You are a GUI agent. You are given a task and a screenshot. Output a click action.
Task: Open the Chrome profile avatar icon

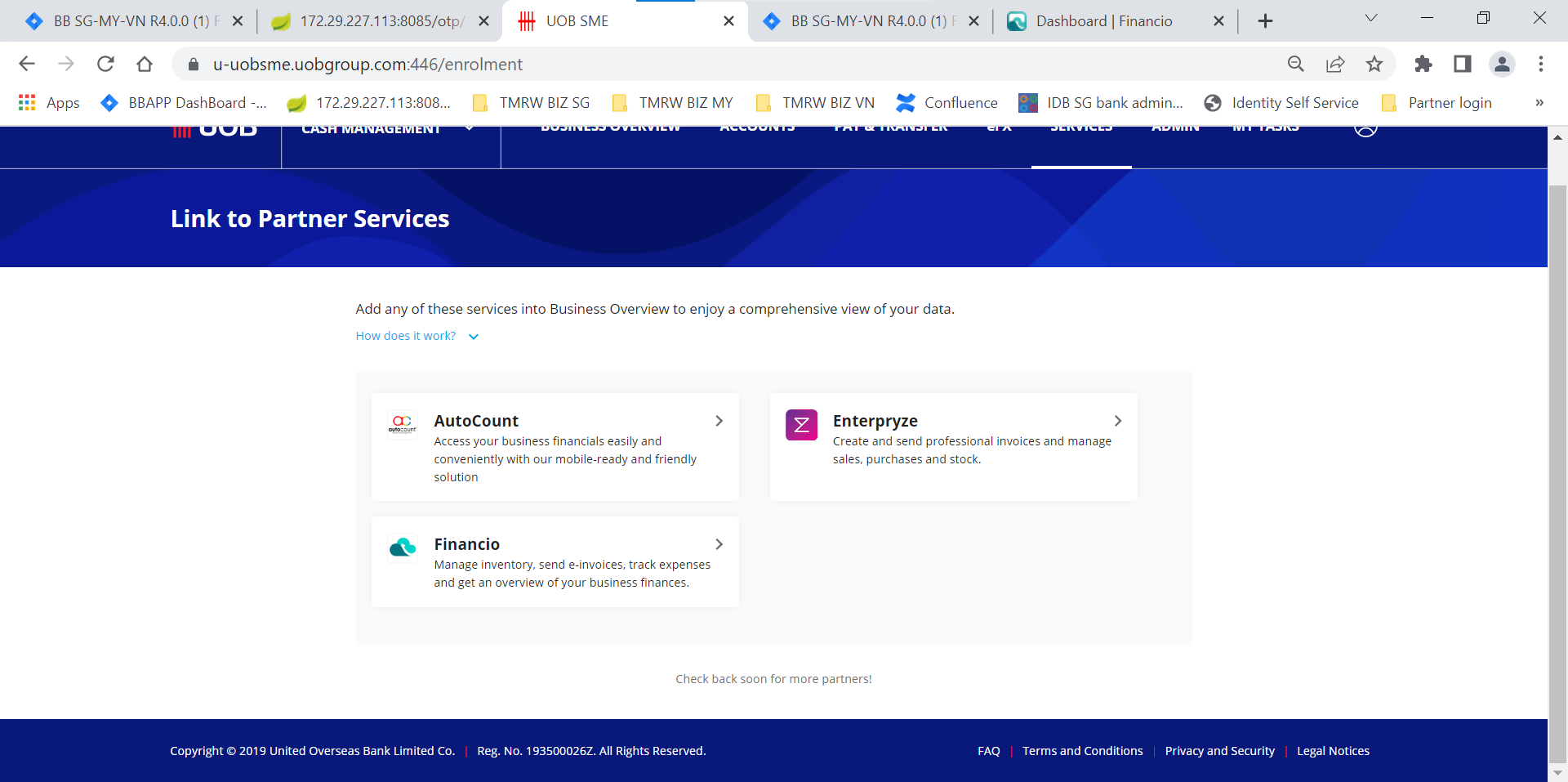pos(1503,64)
